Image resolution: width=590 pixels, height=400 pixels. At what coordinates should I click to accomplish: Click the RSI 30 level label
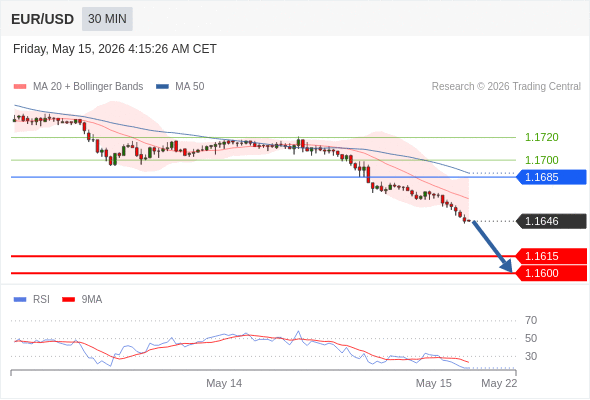[531, 356]
